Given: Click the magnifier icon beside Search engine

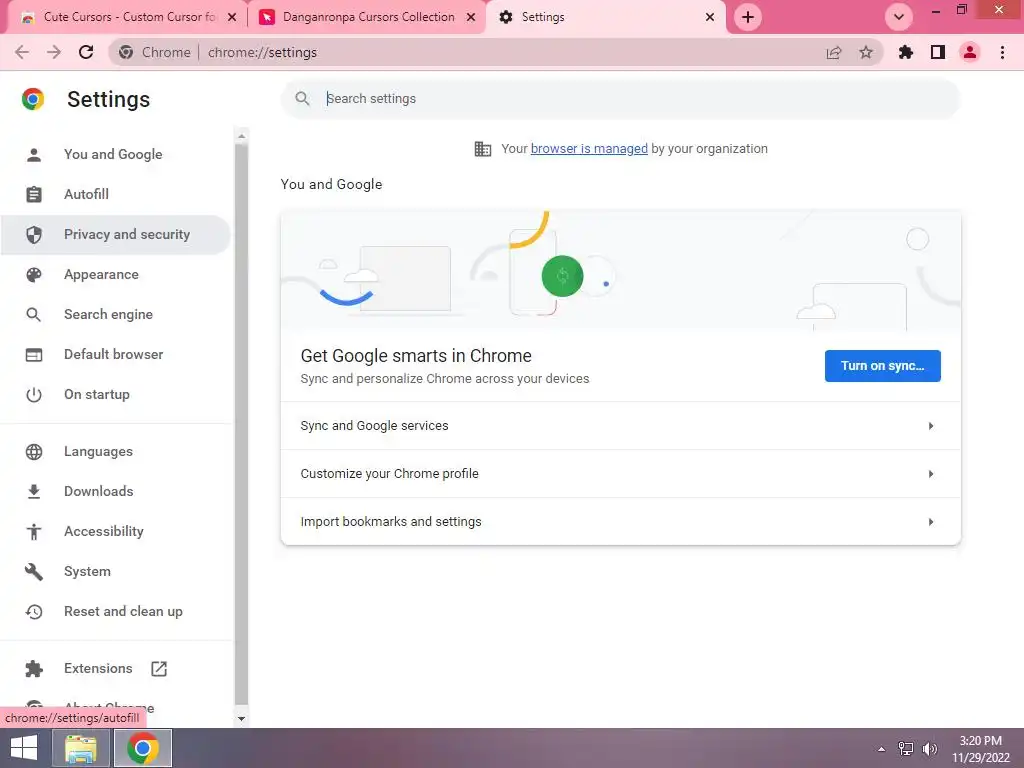Looking at the screenshot, I should [34, 315].
